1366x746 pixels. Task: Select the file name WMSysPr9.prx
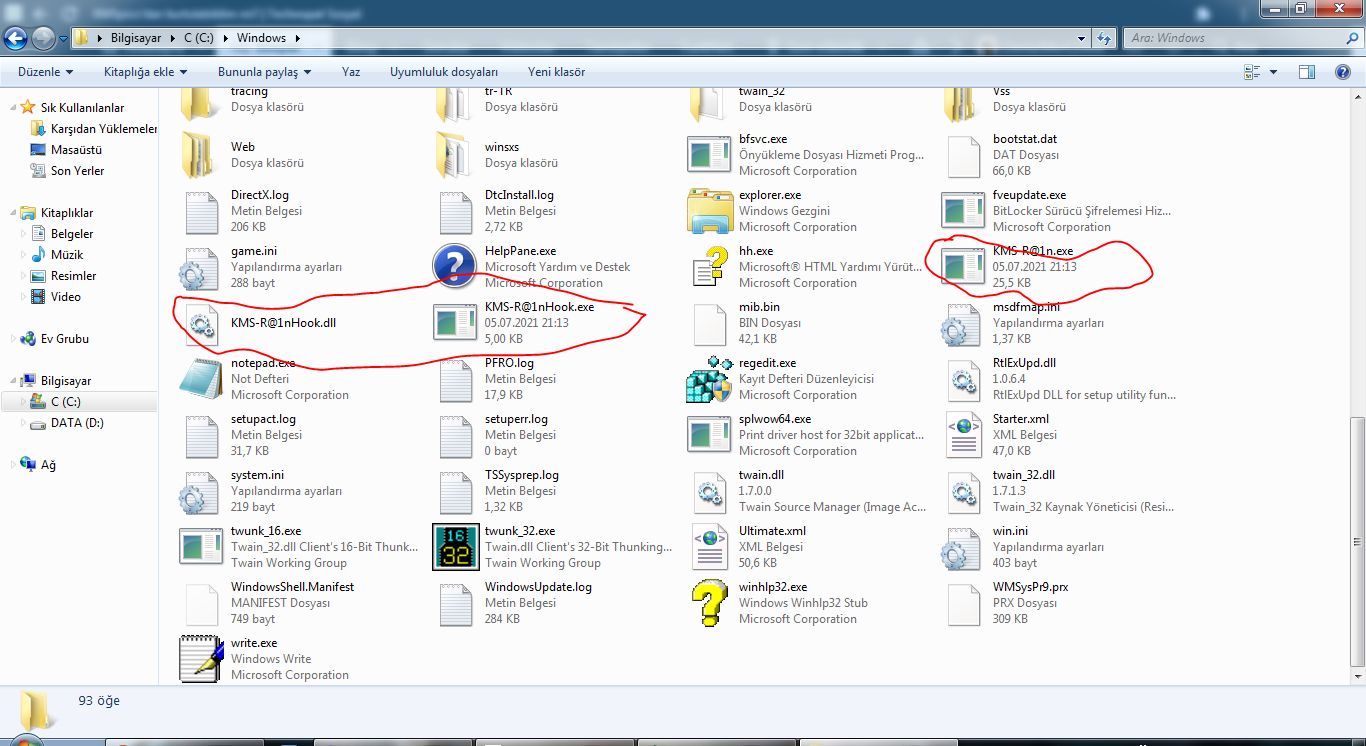pos(1030,587)
